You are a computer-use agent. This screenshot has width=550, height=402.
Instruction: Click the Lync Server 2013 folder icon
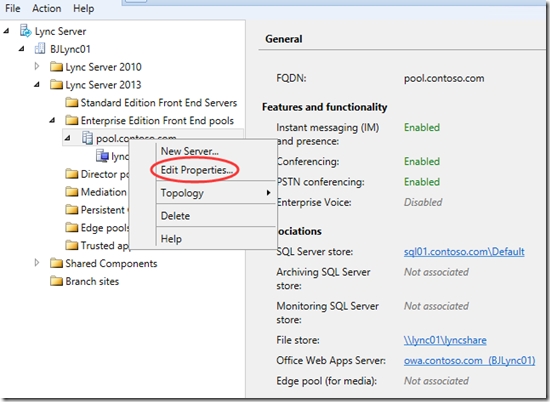(56, 85)
